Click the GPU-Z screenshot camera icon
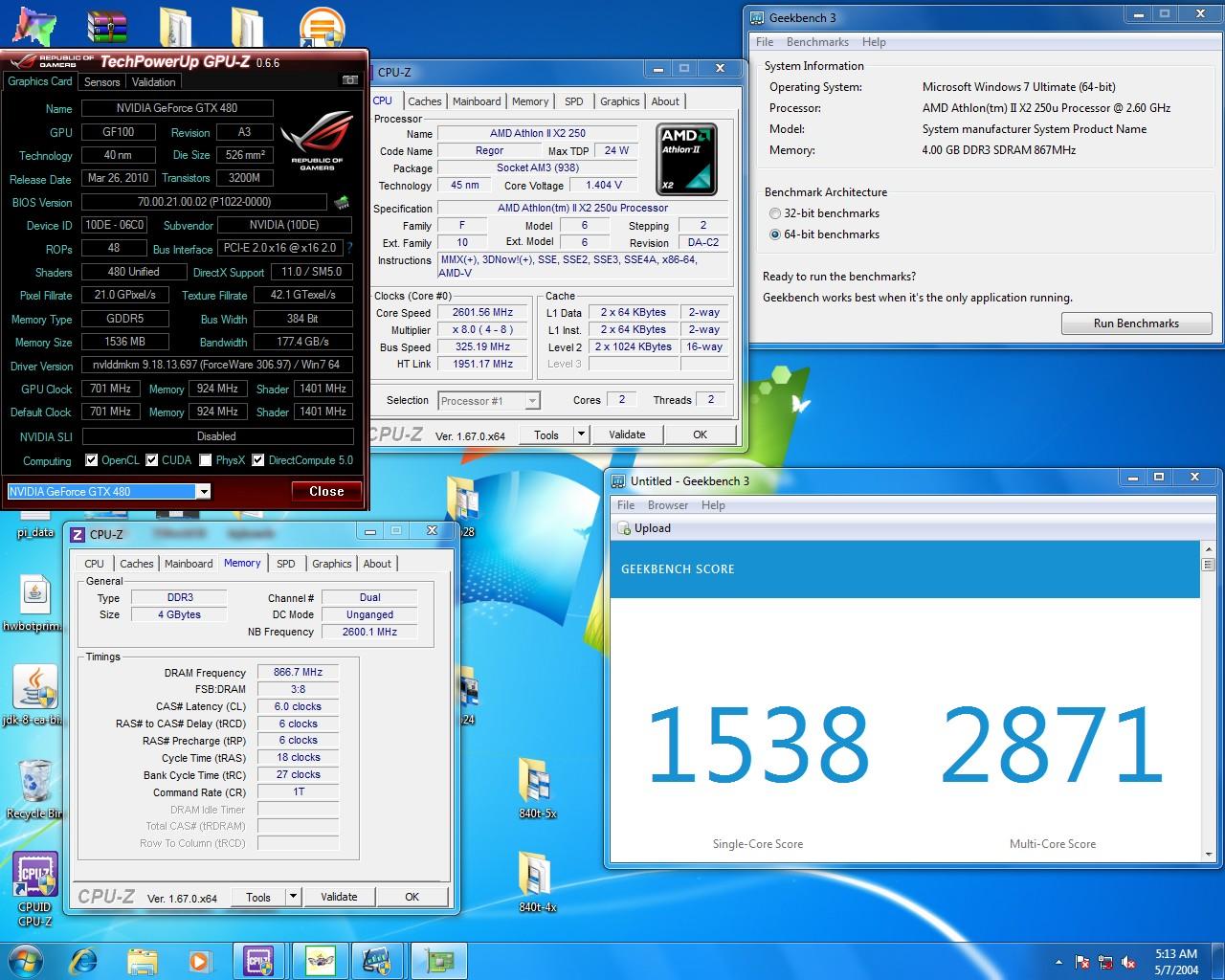The width and height of the screenshot is (1225, 980). click(x=350, y=80)
